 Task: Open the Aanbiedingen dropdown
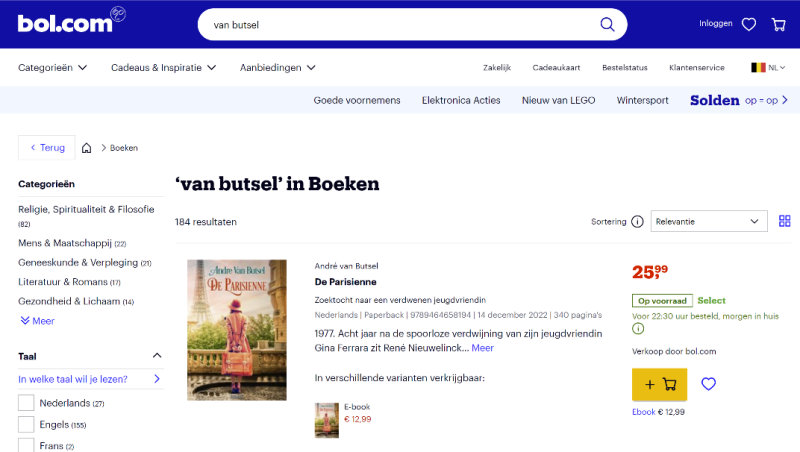click(278, 67)
